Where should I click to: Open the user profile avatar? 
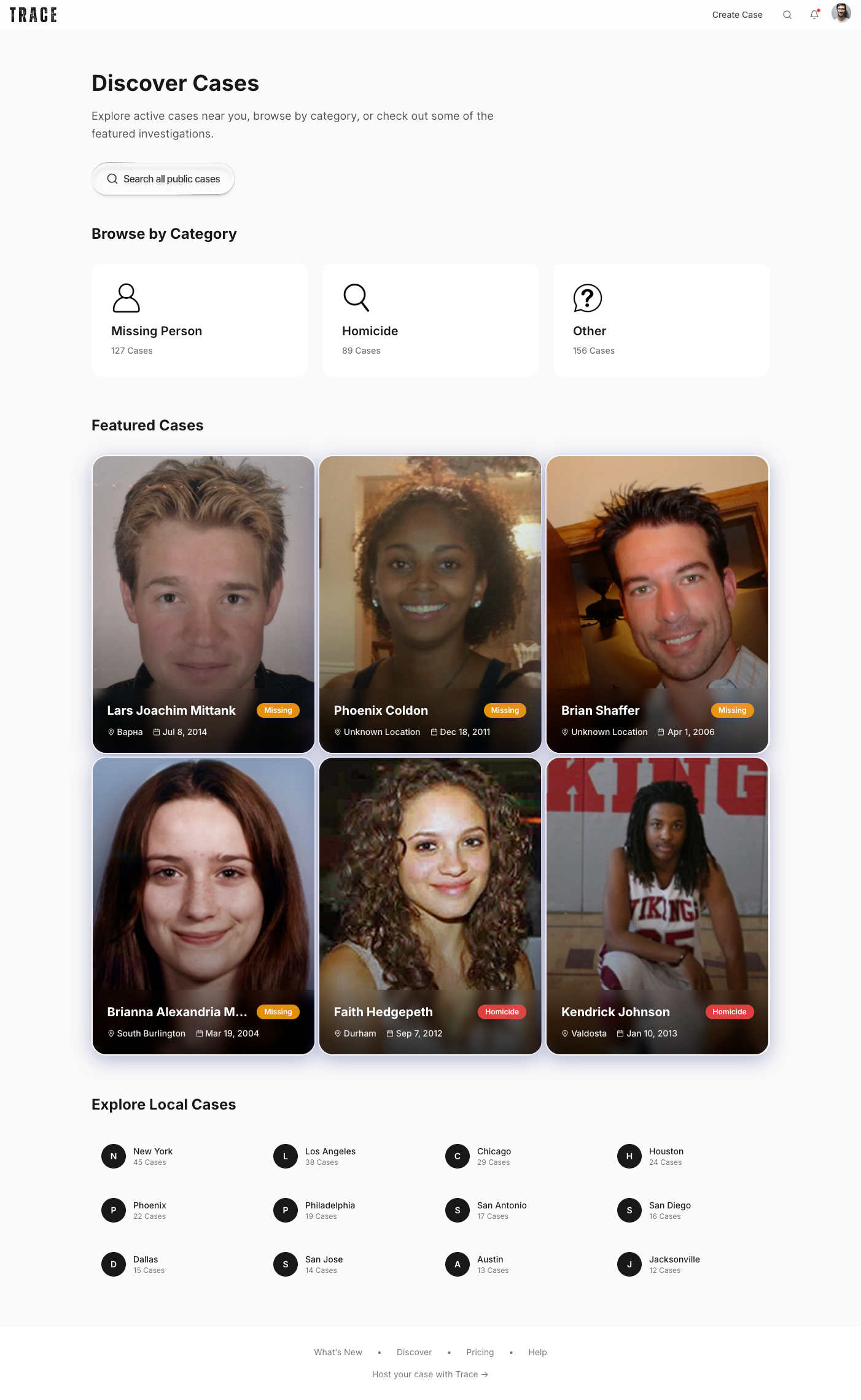tap(841, 13)
